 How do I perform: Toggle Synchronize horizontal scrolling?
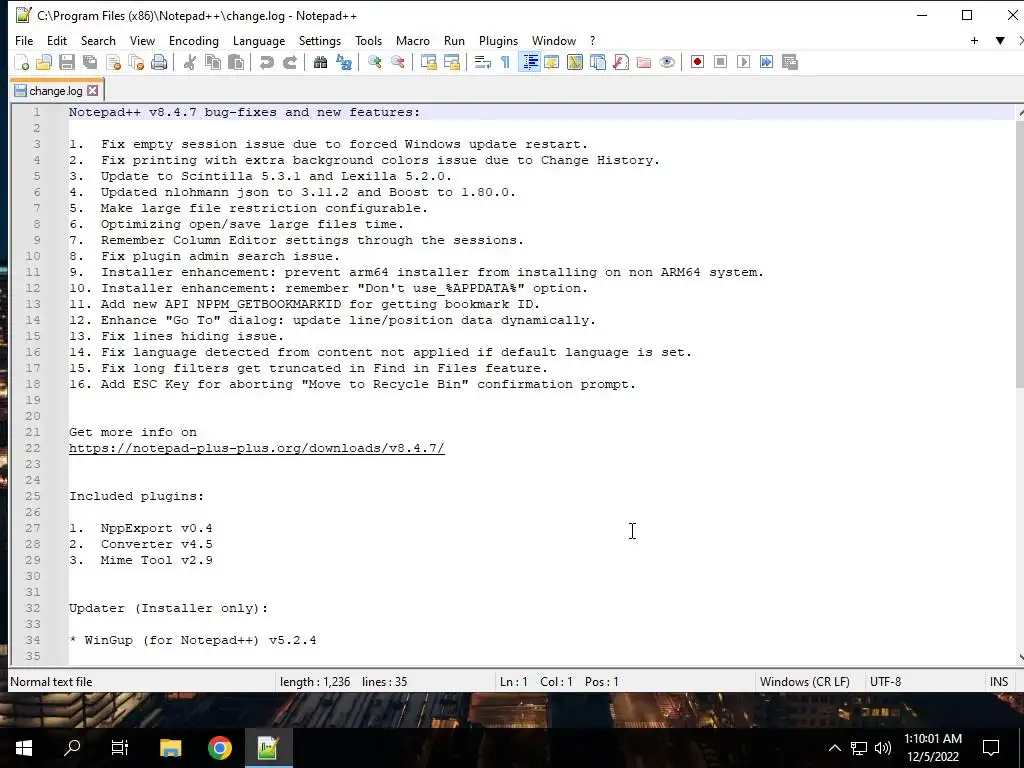[x=451, y=62]
